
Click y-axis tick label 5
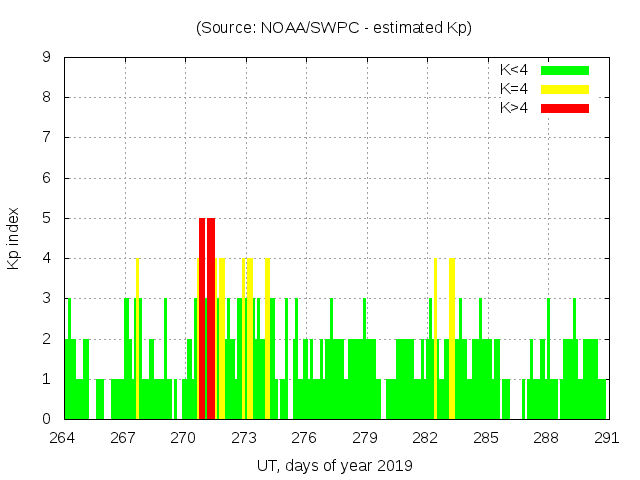click(x=46, y=218)
